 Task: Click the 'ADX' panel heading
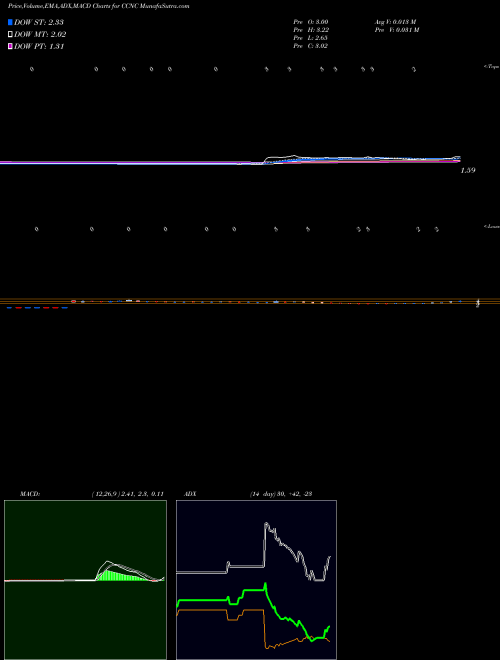(190, 494)
